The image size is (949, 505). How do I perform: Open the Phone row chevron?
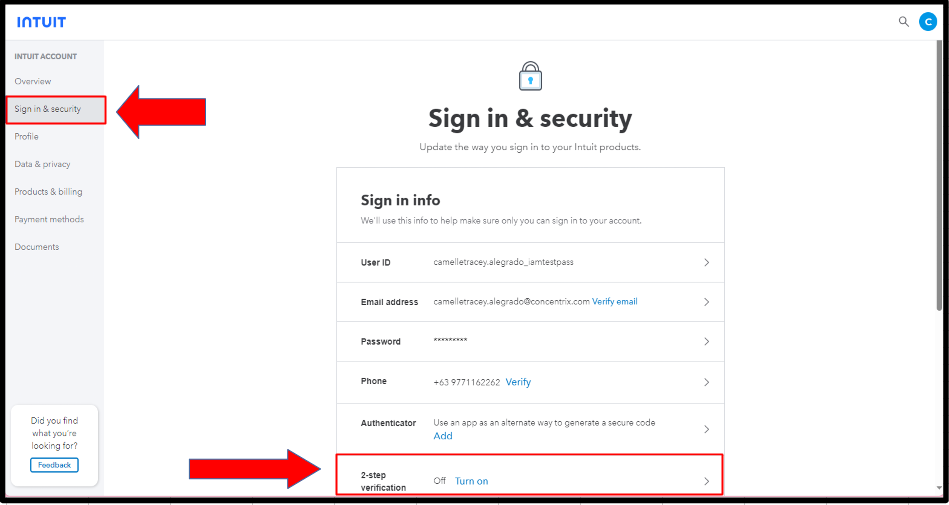(x=706, y=382)
